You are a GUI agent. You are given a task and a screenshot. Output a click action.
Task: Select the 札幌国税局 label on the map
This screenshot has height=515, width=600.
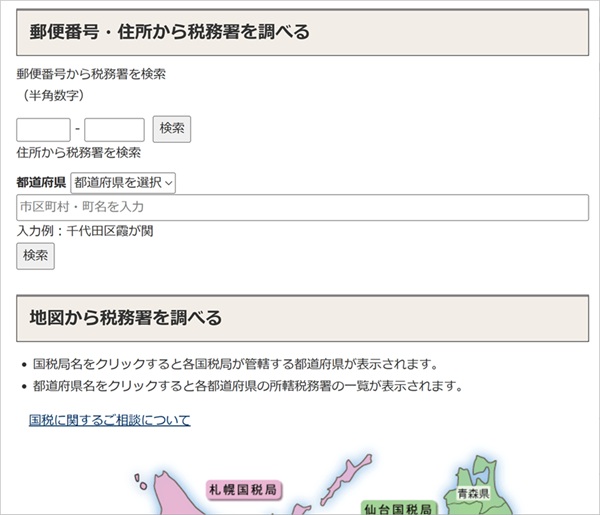pyautogui.click(x=243, y=490)
